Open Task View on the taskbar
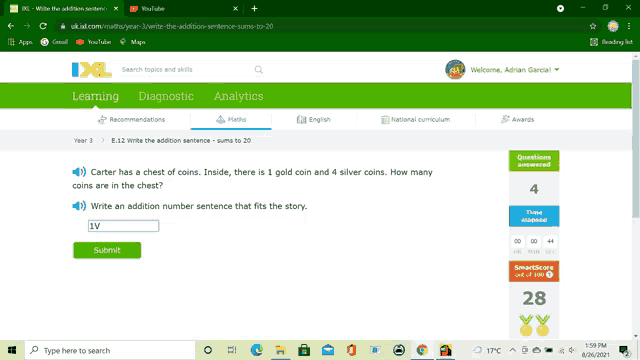This screenshot has height=360, width=640. pyautogui.click(x=232, y=350)
